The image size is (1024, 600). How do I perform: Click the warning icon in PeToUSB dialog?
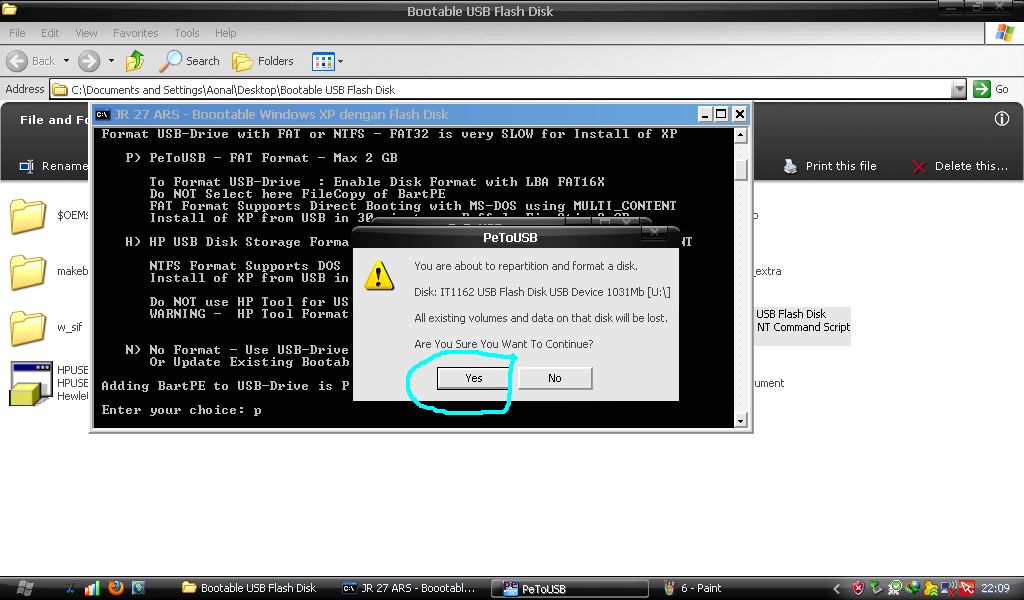(x=379, y=275)
